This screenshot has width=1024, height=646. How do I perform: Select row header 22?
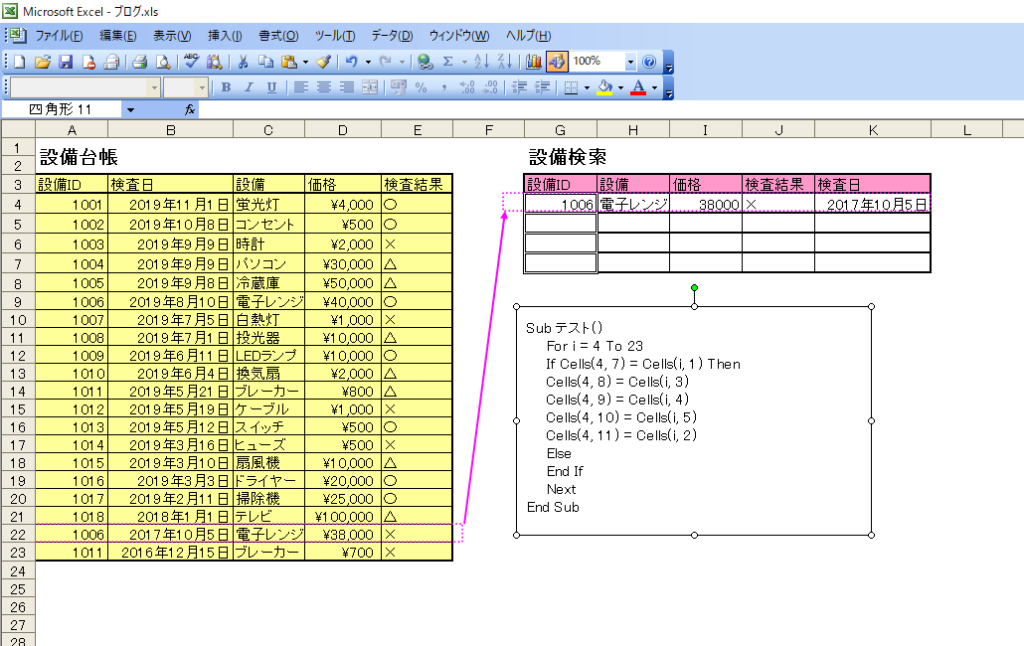17,533
